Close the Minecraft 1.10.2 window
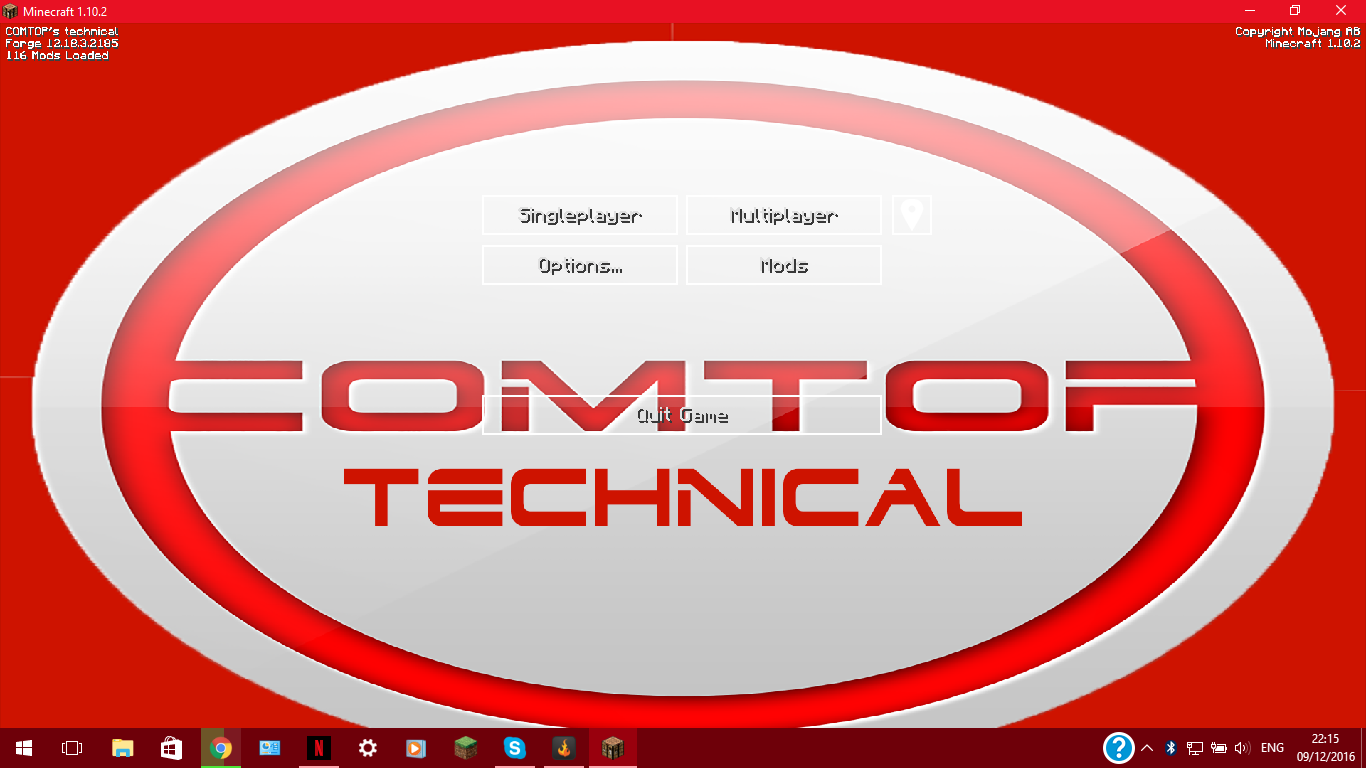Viewport: 1366px width, 768px height. point(1342,11)
